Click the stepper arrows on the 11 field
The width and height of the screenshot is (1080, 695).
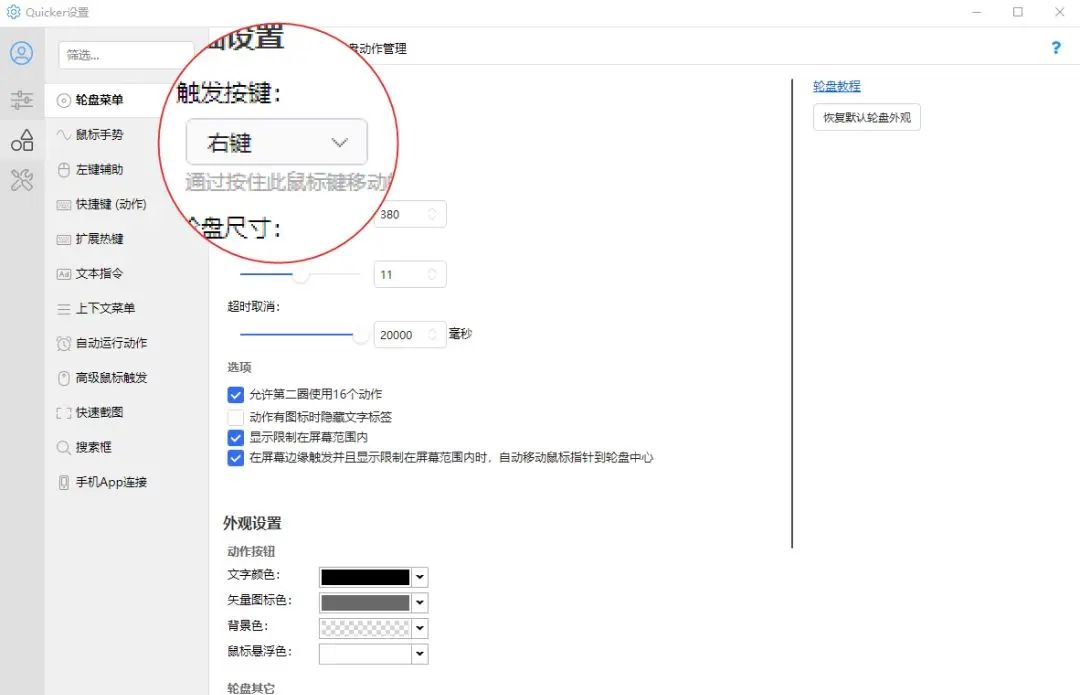tap(433, 274)
